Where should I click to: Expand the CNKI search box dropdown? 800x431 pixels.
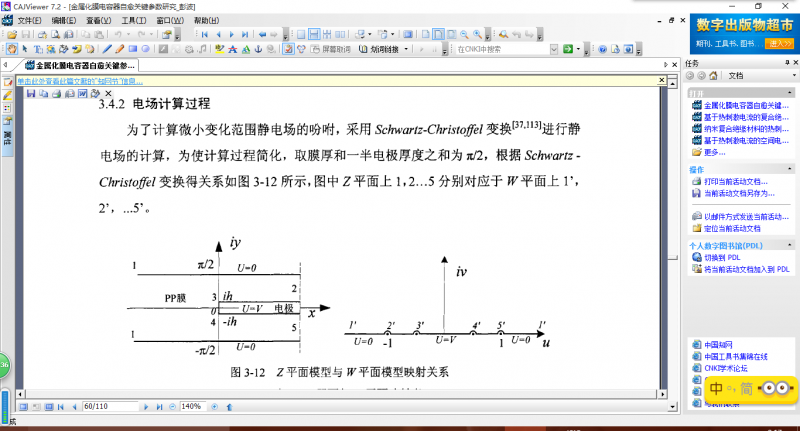(554, 49)
